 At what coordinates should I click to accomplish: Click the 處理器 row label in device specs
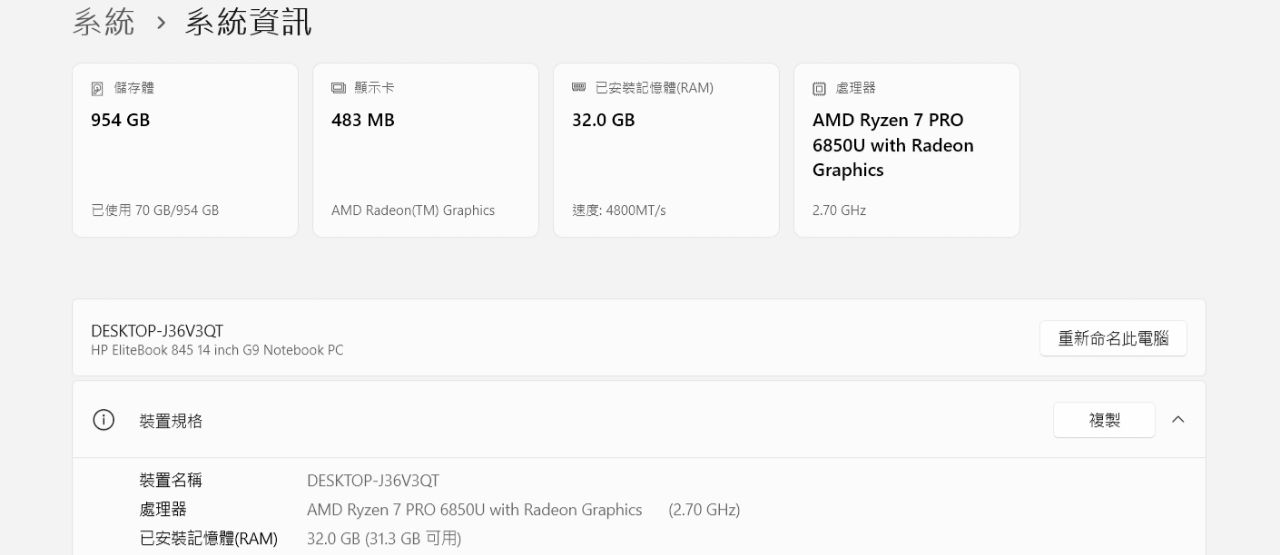(163, 510)
